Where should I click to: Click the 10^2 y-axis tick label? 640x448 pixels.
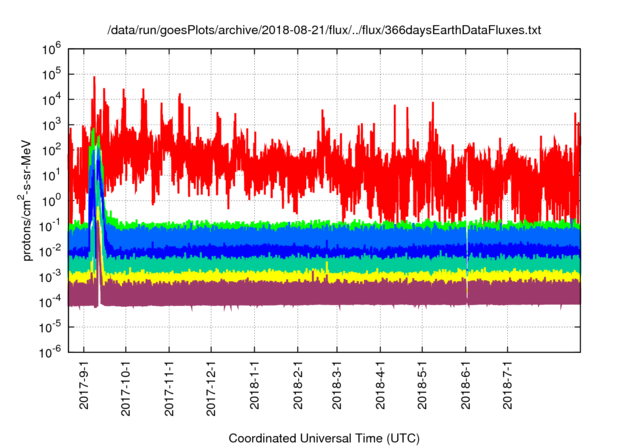click(51, 151)
